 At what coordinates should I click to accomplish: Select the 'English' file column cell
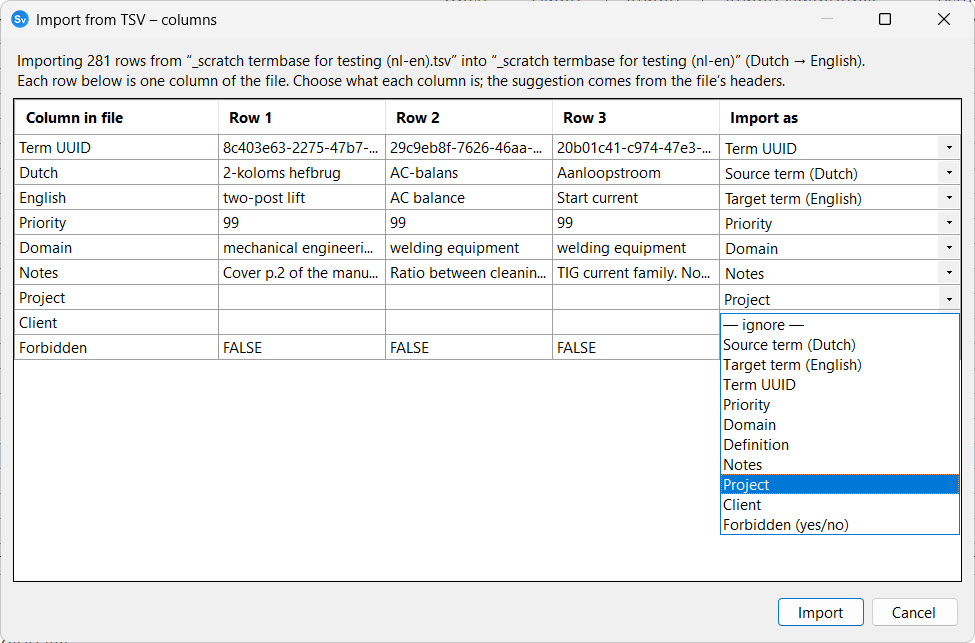pos(116,198)
